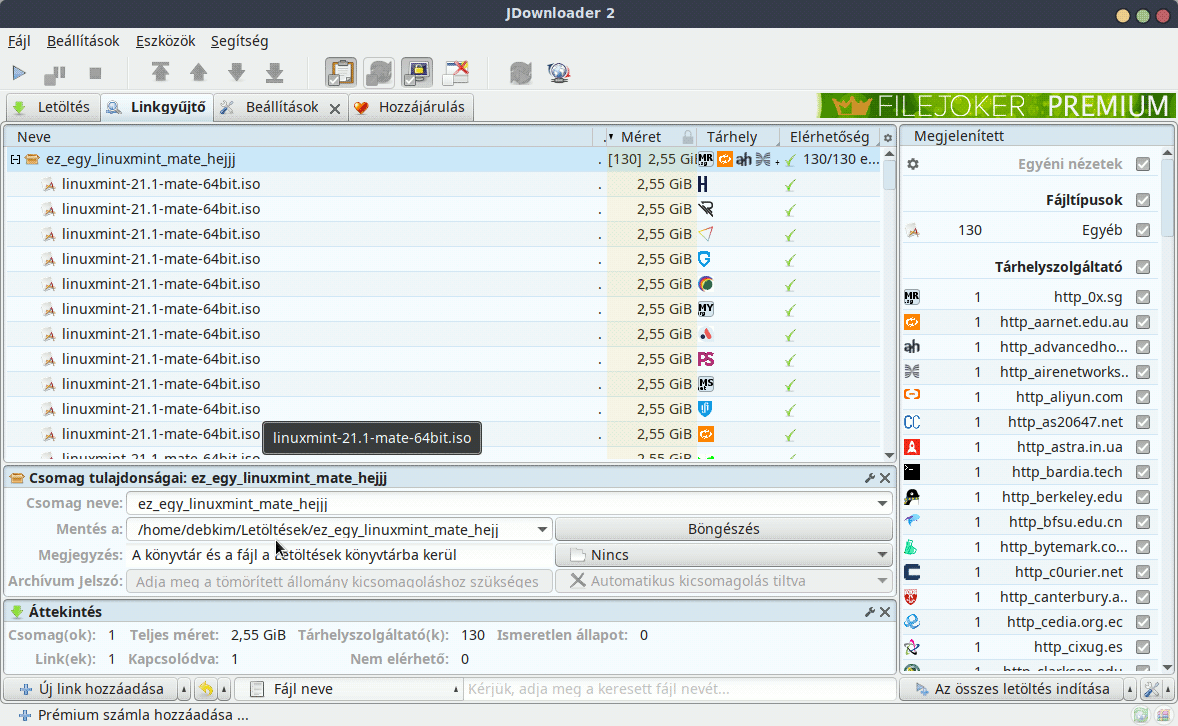Click the pause downloads toolbar icon

[x=55, y=73]
